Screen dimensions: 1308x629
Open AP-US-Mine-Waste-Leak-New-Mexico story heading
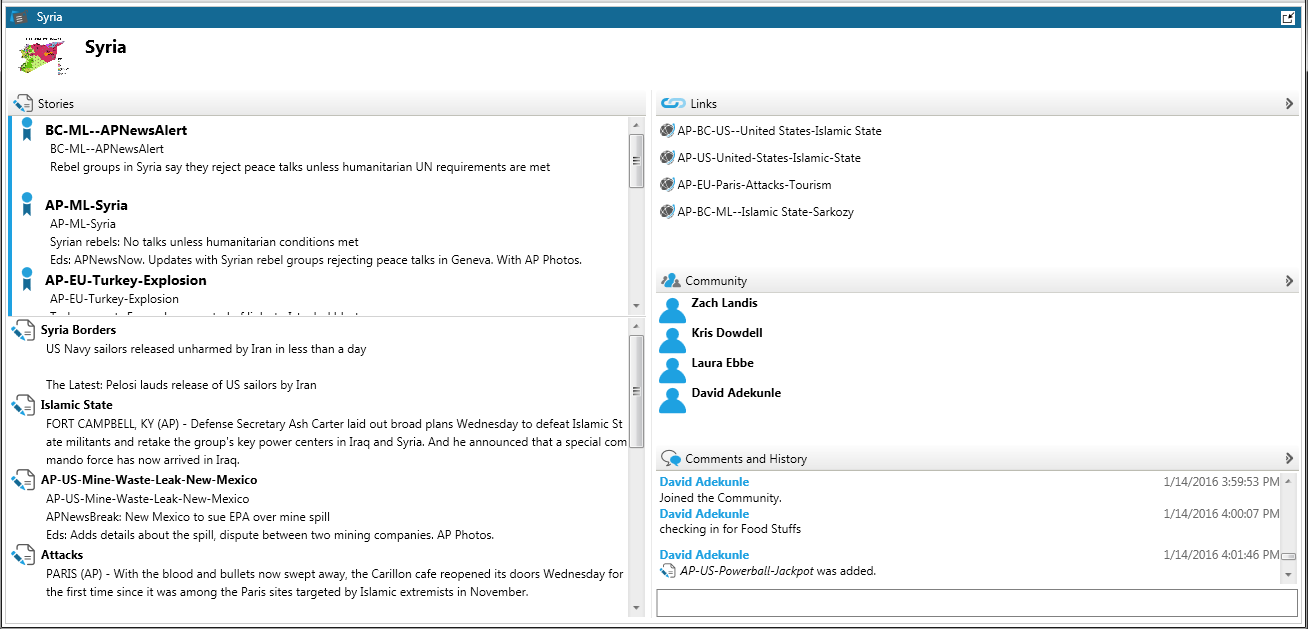point(149,480)
